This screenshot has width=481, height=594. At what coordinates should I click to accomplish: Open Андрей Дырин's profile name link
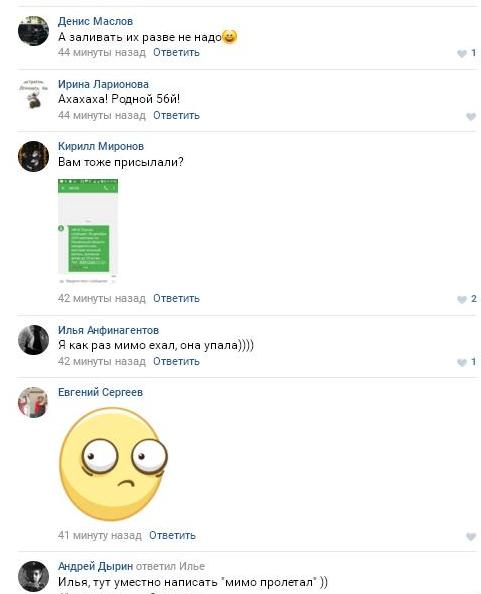point(95,566)
